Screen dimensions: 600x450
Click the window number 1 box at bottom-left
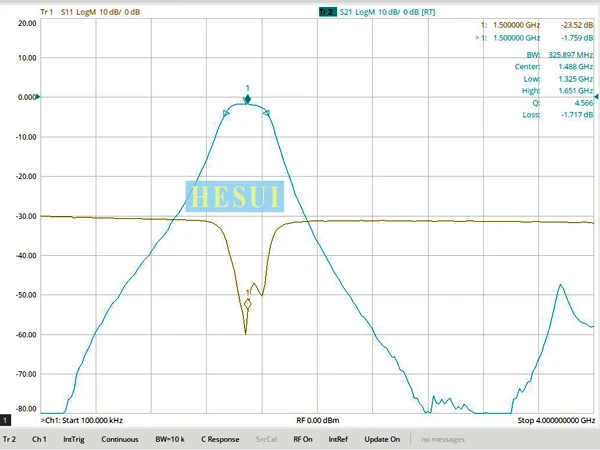pyautogui.click(x=5, y=421)
